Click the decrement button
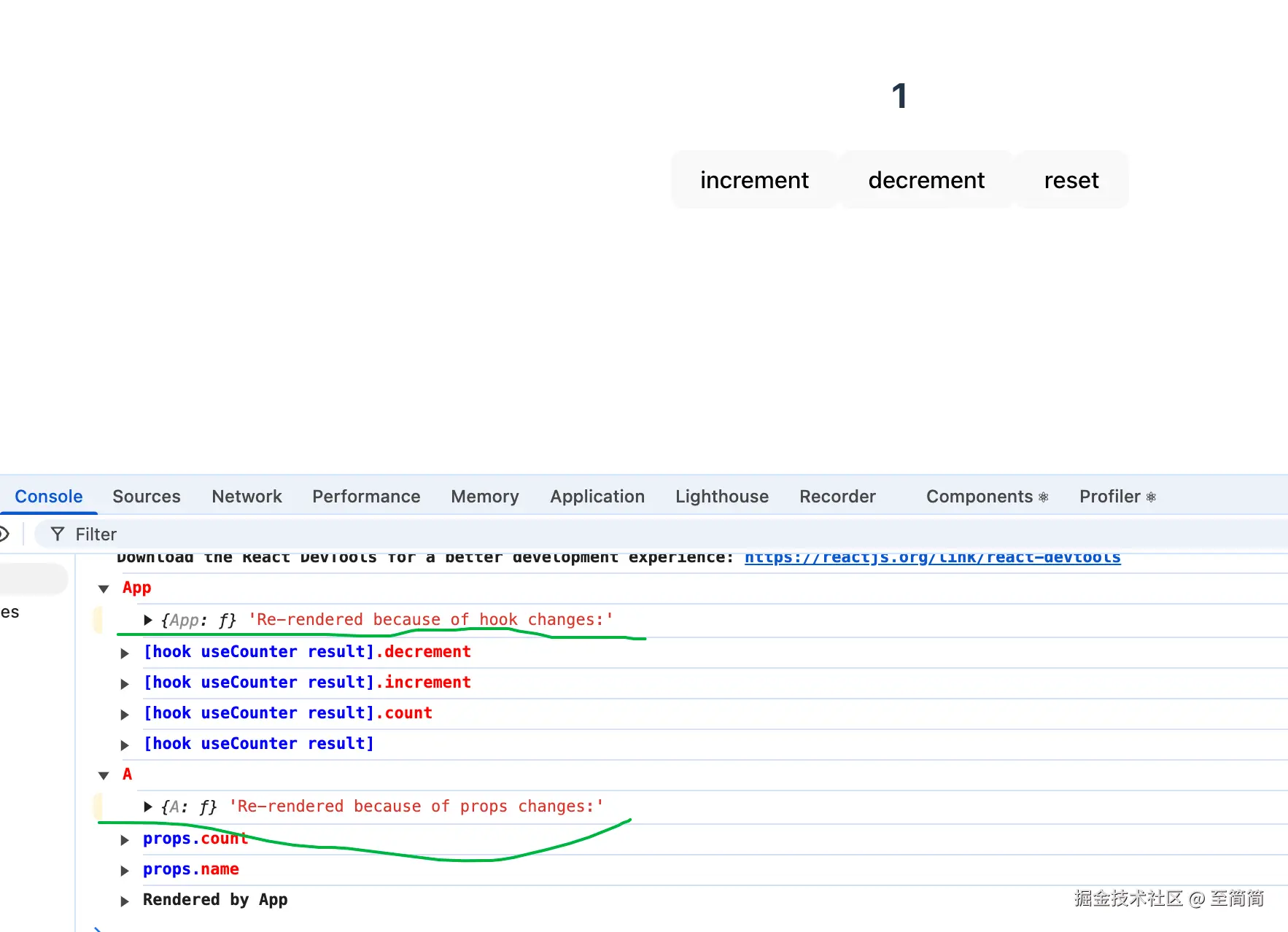 926,179
